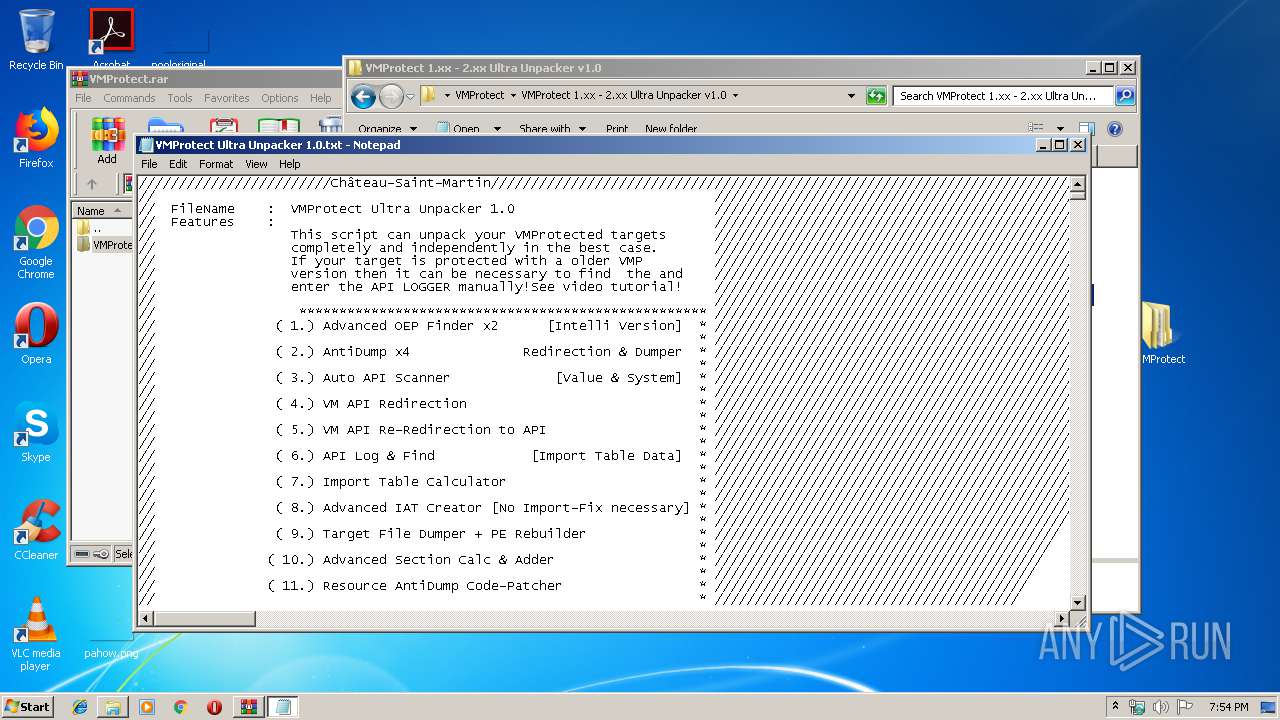This screenshot has height=720, width=1280.
Task: Open Windows Media Player taskbar icon
Action: [147, 707]
